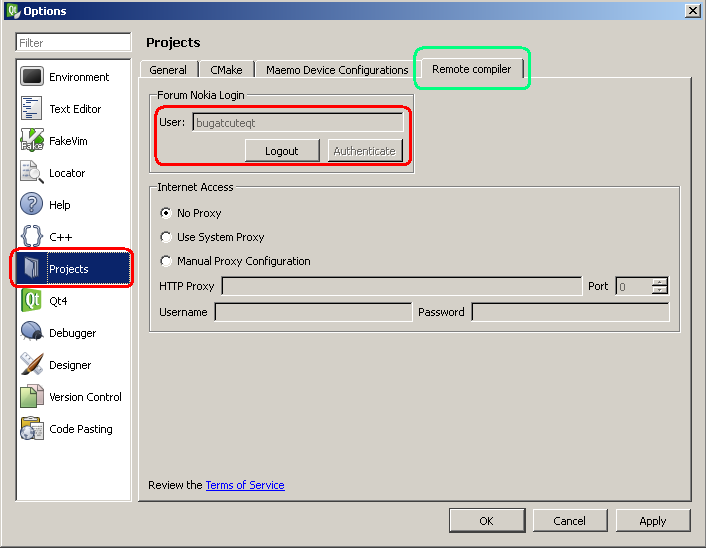Select C++ label in category list
The height and width of the screenshot is (548, 706).
pos(61,237)
